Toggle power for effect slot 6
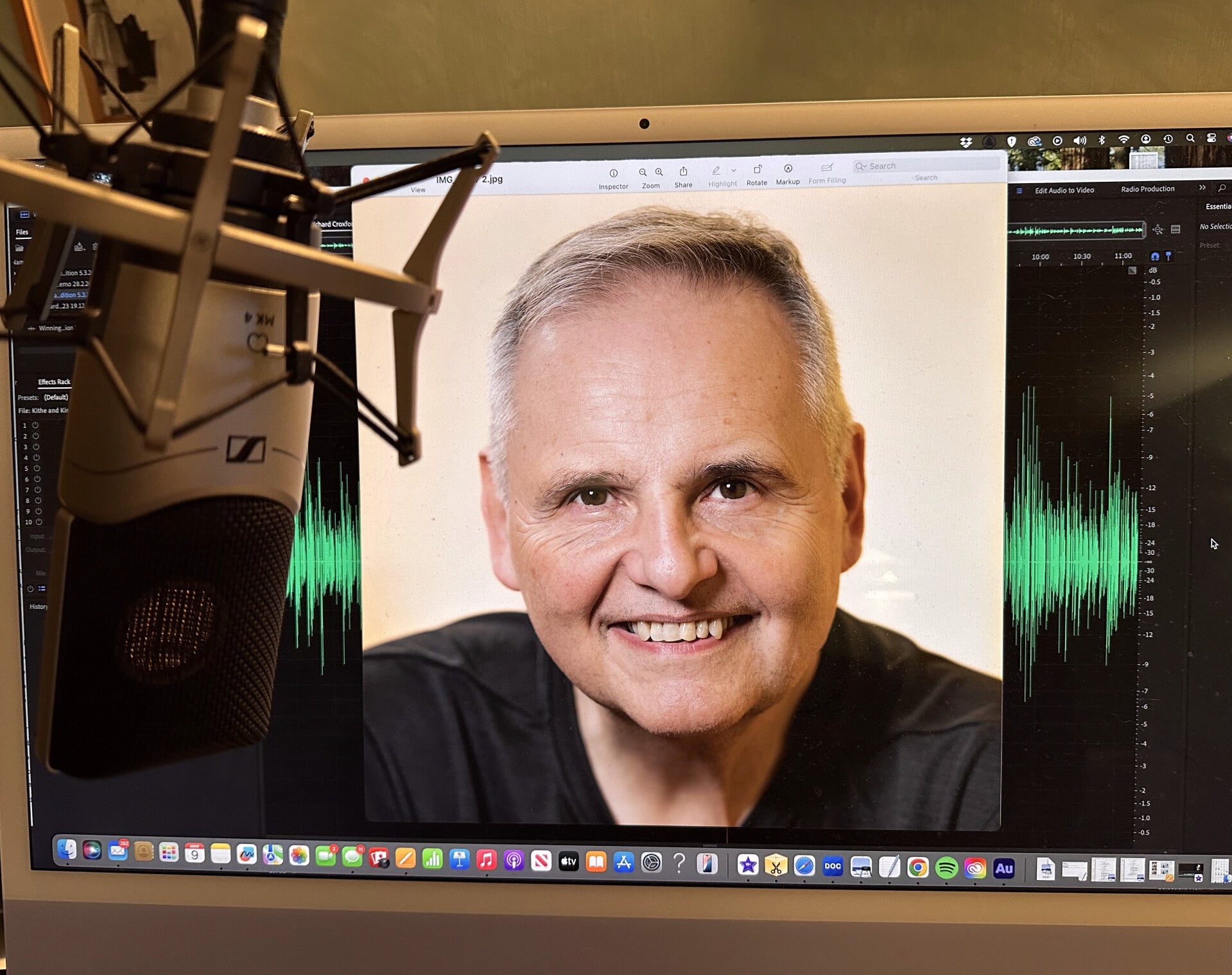Viewport: 1232px width, 975px height. pos(37,479)
